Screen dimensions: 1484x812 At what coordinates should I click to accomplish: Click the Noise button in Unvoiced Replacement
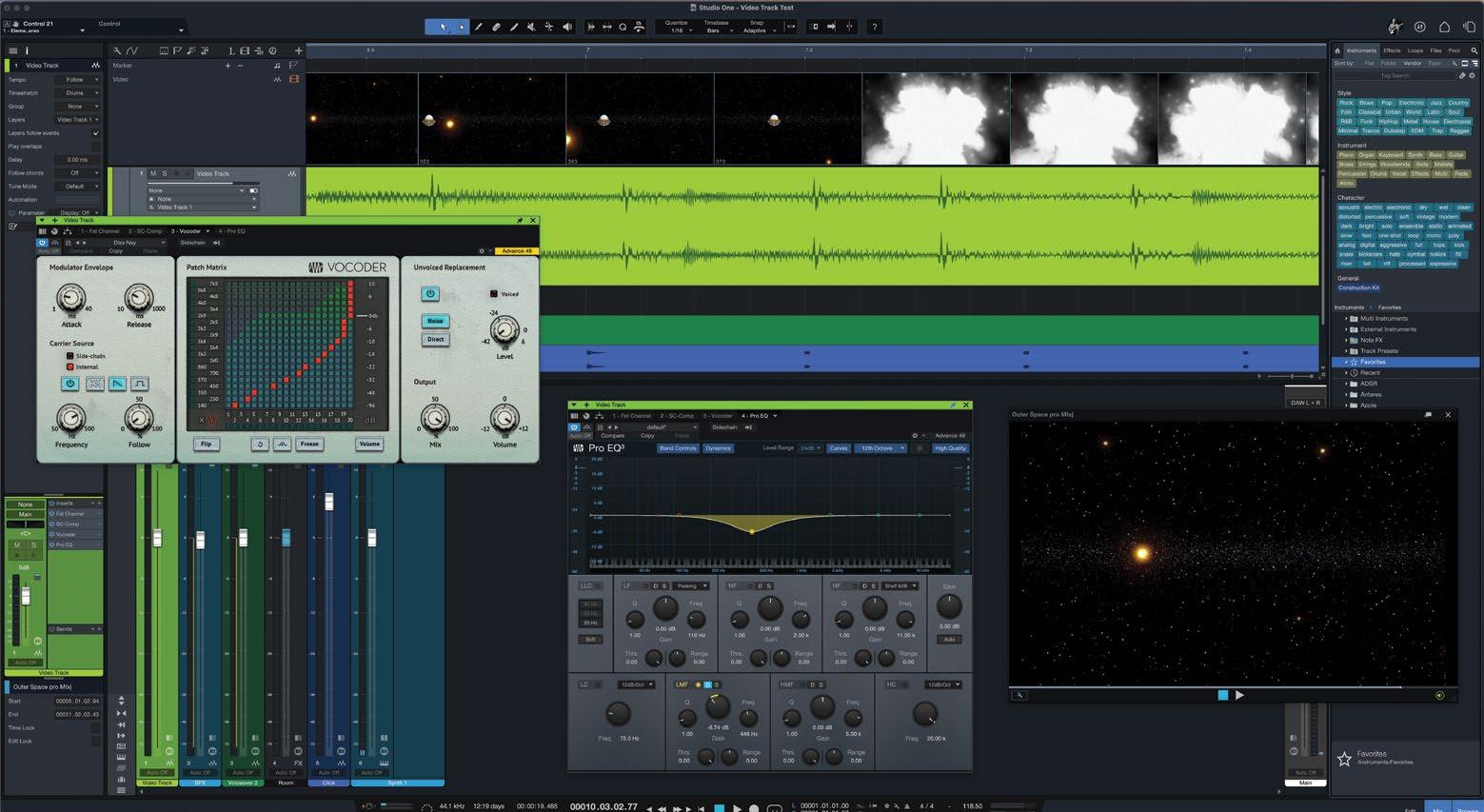435,321
